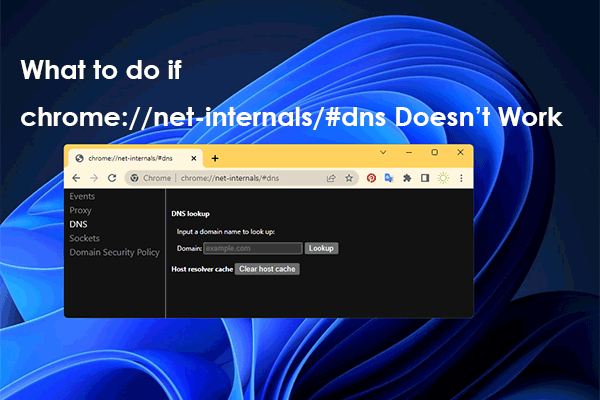Click 'Input a domain name to look up:' text
This screenshot has height=400, width=600.
(226, 232)
